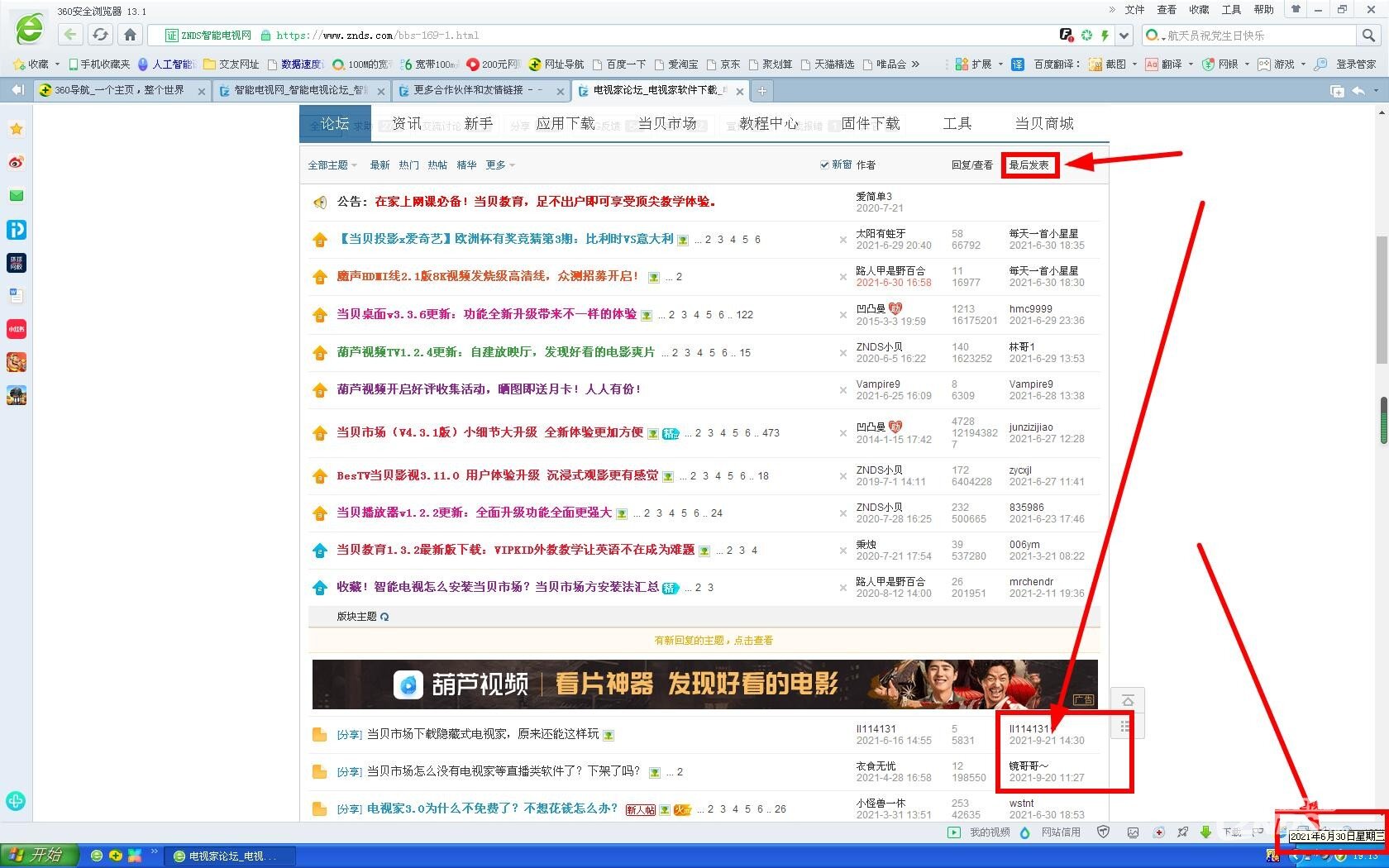
Task: Open the 固件下载 navigation tab
Action: click(x=871, y=124)
